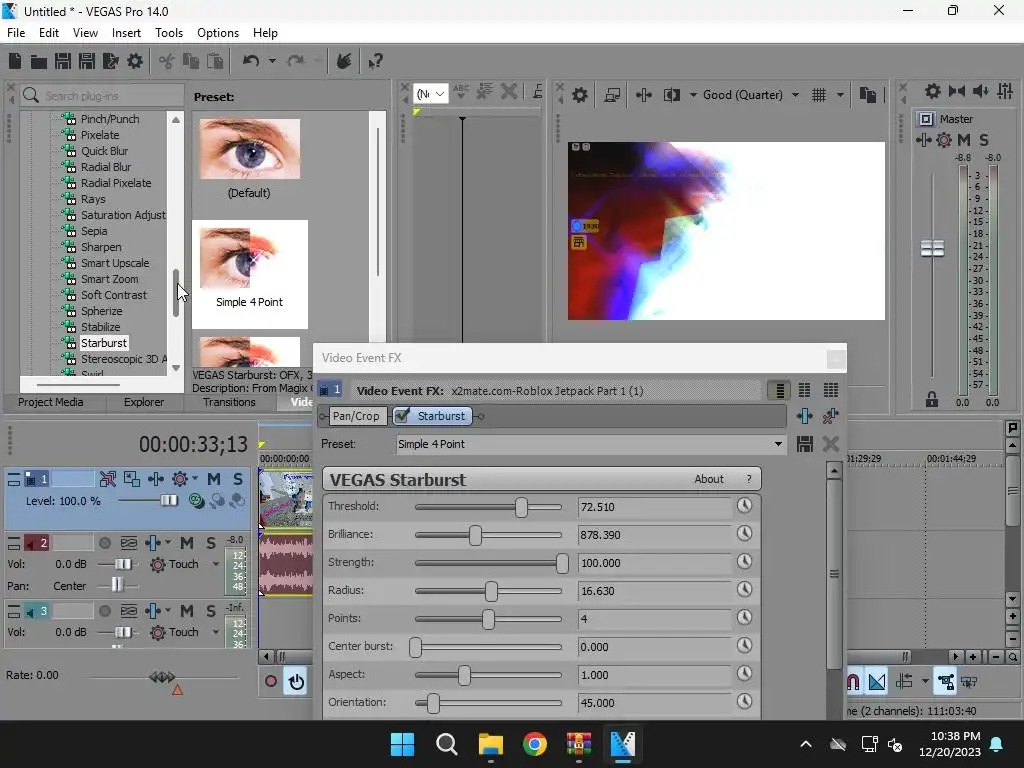This screenshot has width=1024, height=768.
Task: Open Master Bus audio properties gear
Action: click(933, 91)
